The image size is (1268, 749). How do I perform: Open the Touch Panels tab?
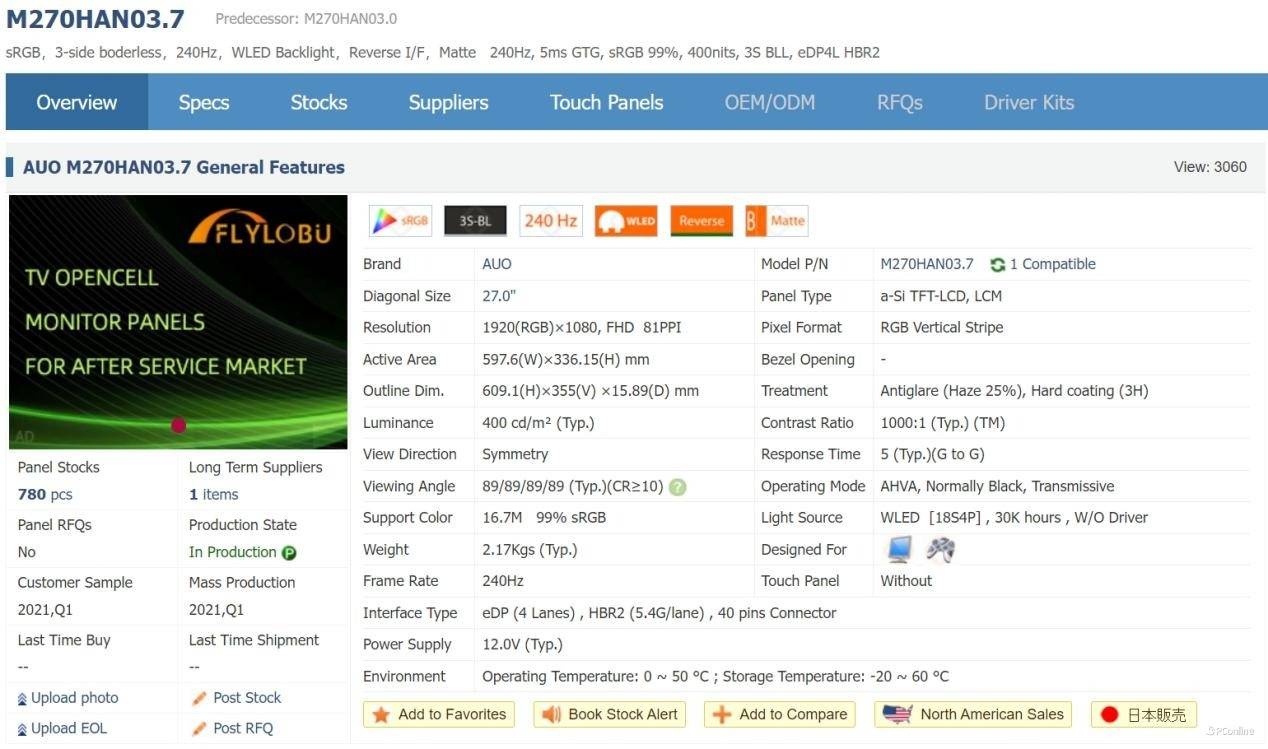coord(606,102)
